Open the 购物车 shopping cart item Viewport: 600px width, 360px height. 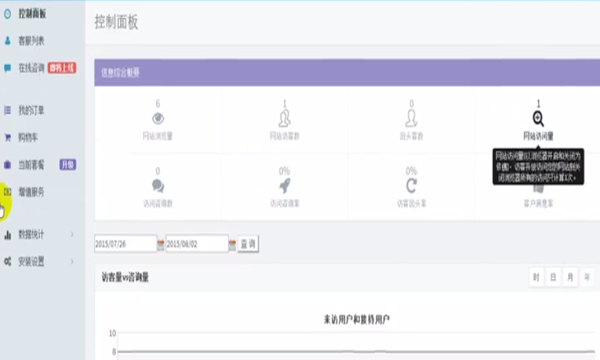(x=28, y=137)
